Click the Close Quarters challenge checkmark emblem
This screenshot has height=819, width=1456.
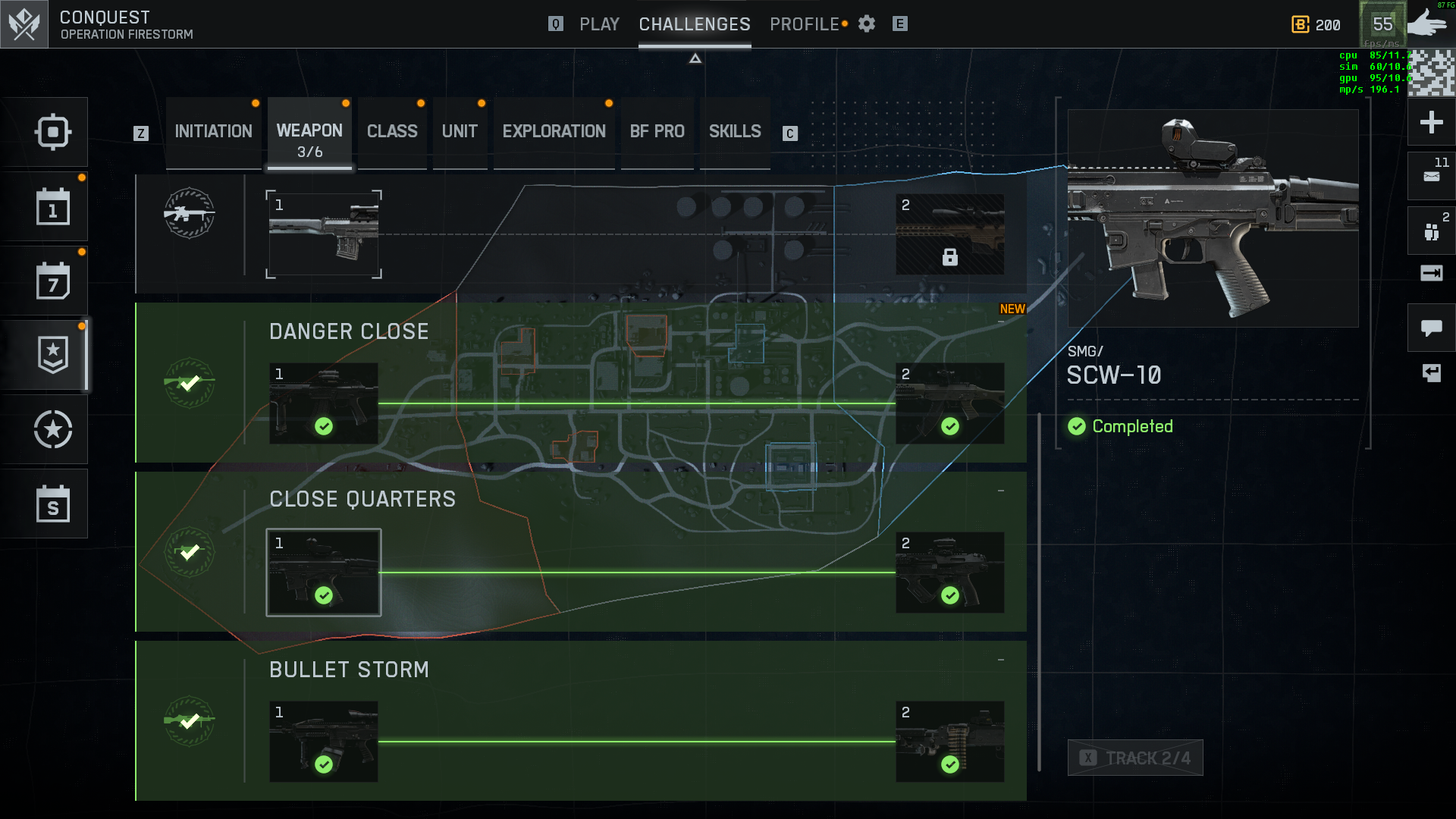[190, 552]
